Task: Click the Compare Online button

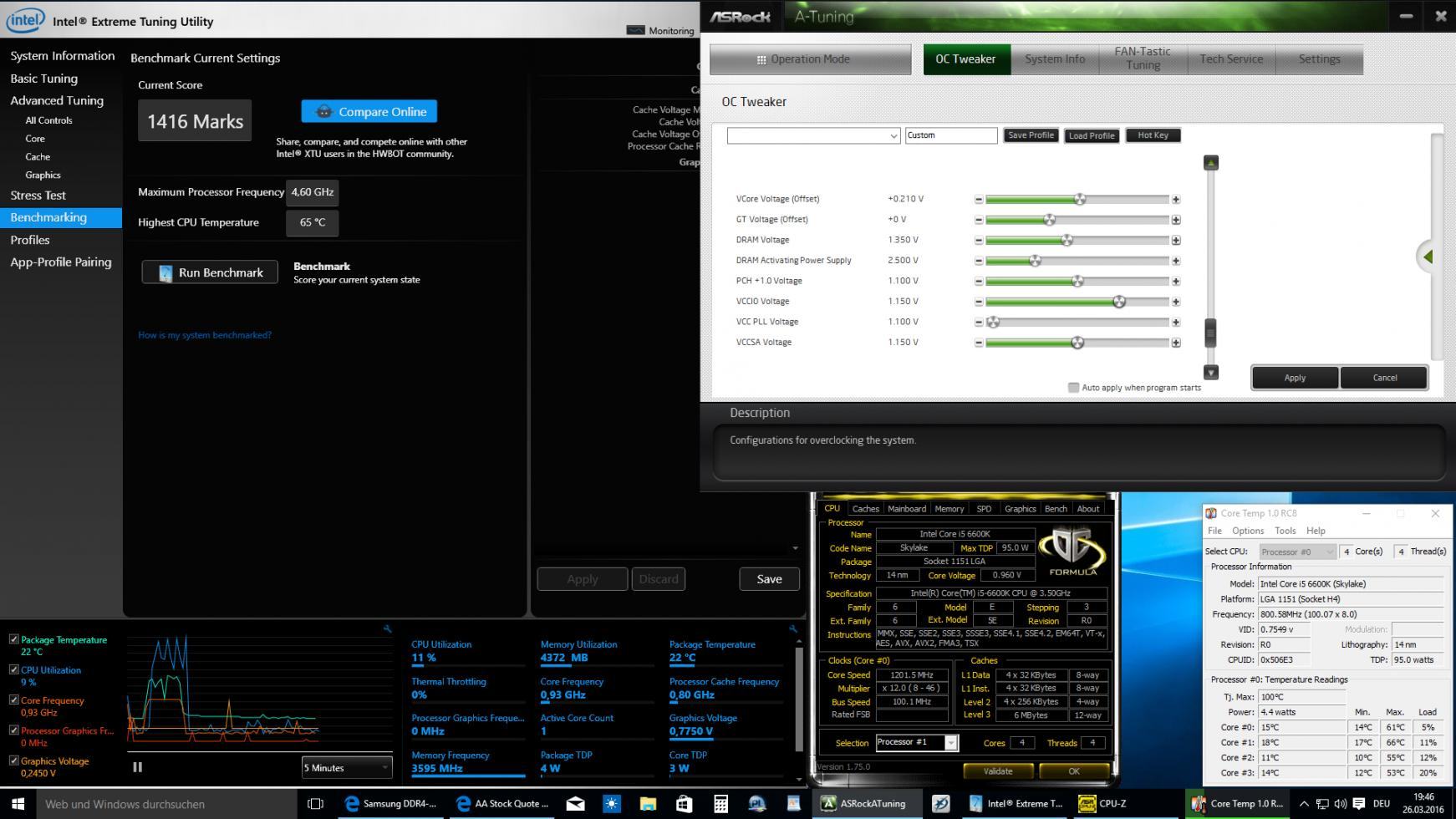Action: point(369,111)
